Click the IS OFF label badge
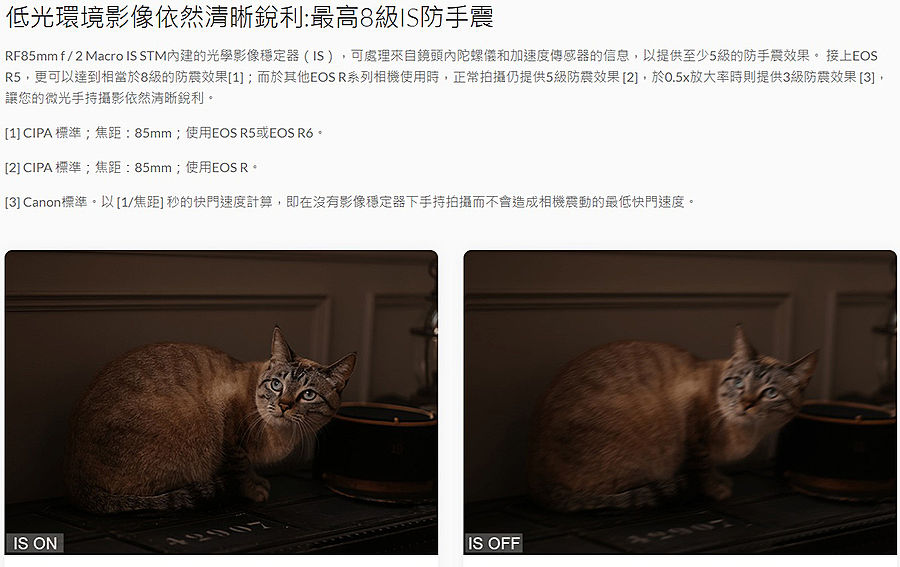This screenshot has height=567, width=900. pos(494,543)
